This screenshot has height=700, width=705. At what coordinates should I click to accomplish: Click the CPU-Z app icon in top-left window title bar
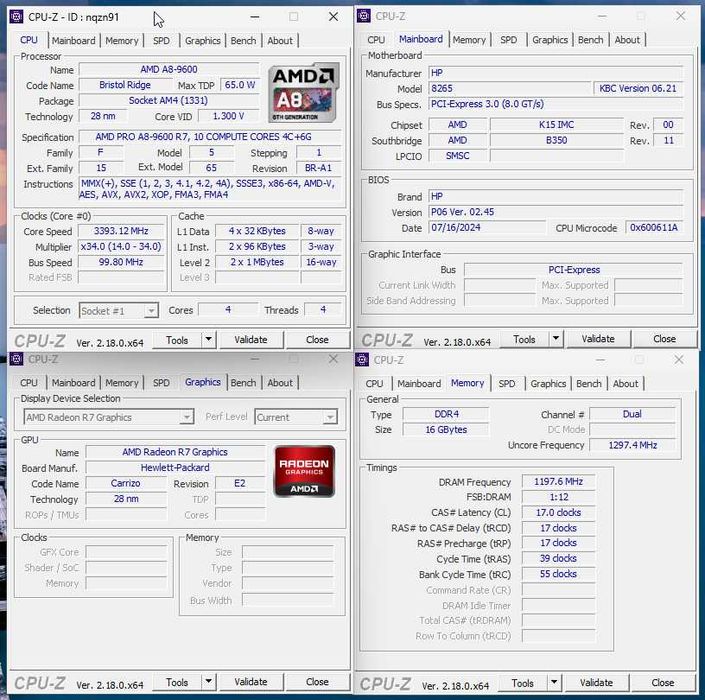[x=17, y=17]
